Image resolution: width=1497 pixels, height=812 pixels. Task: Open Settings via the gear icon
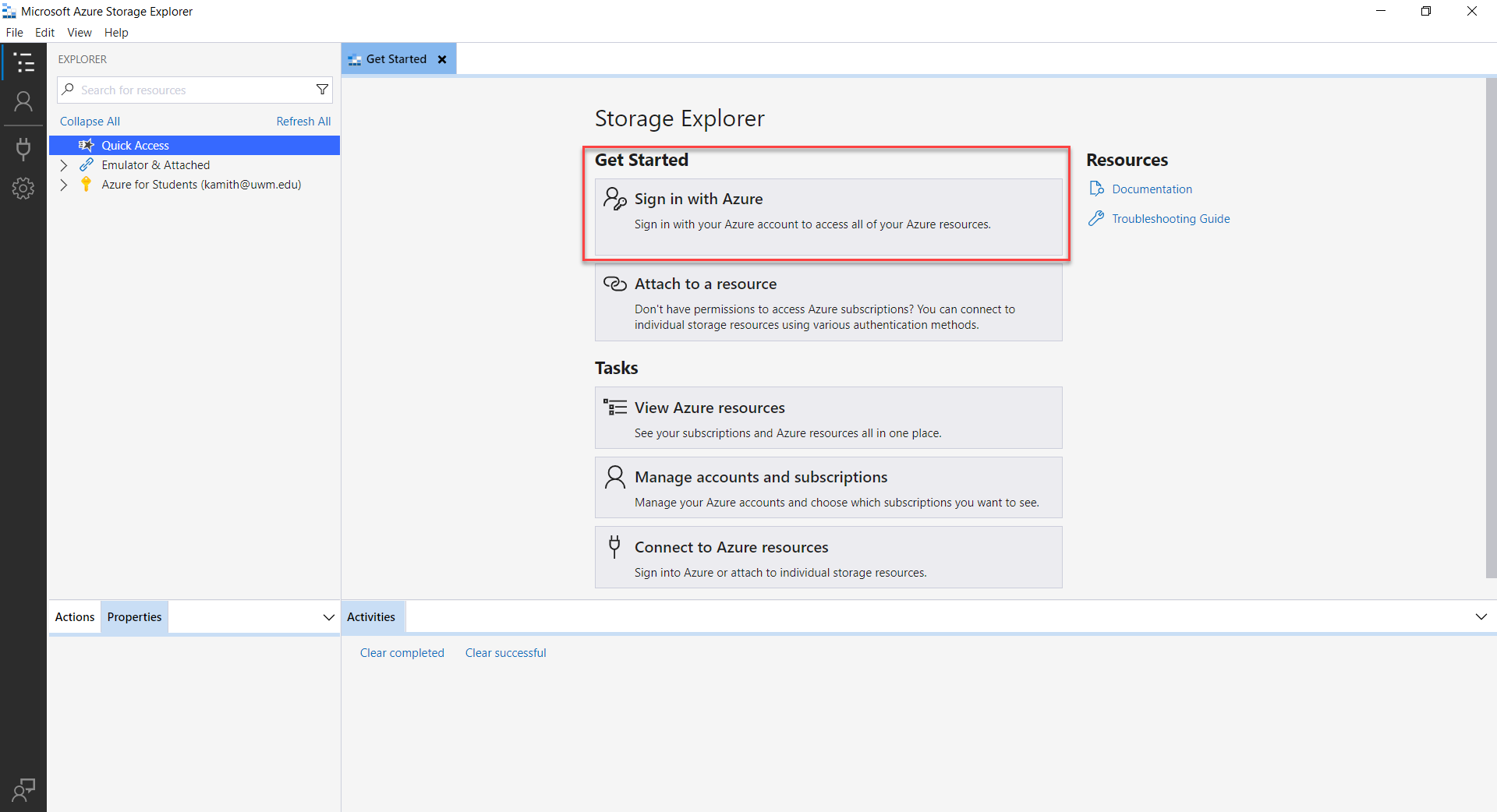[x=23, y=188]
